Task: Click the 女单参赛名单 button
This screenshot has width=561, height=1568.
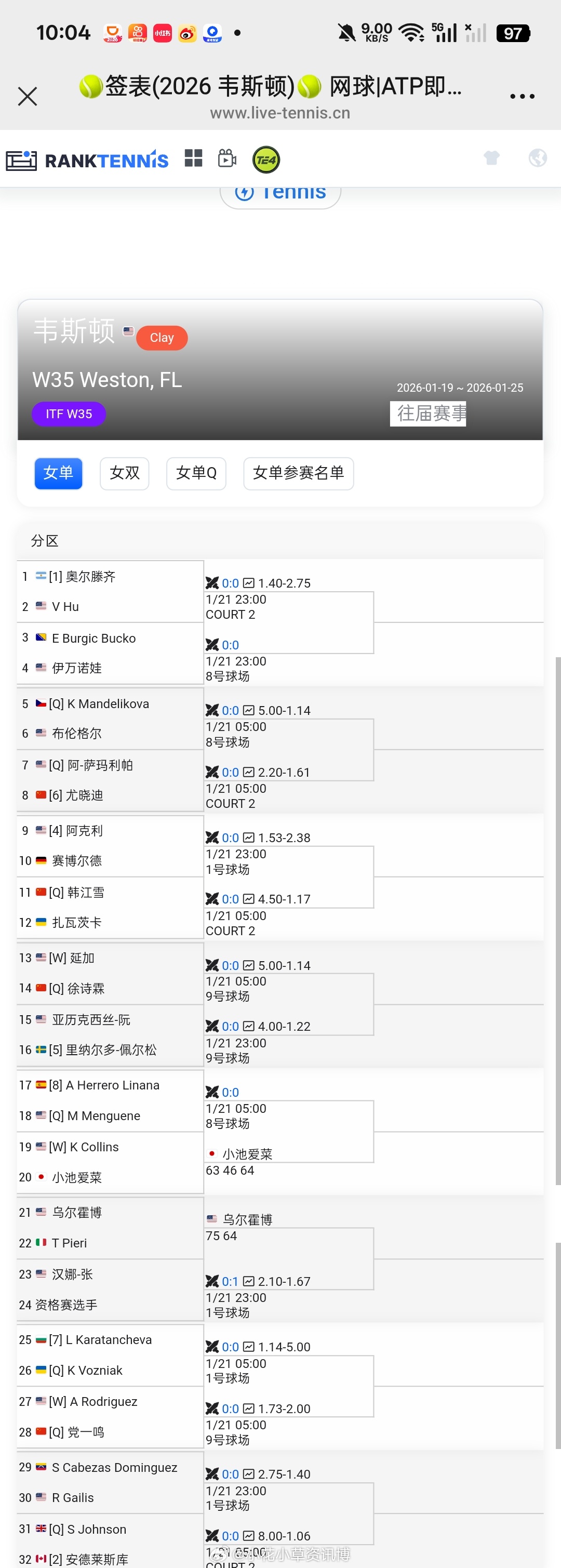Action: click(298, 473)
